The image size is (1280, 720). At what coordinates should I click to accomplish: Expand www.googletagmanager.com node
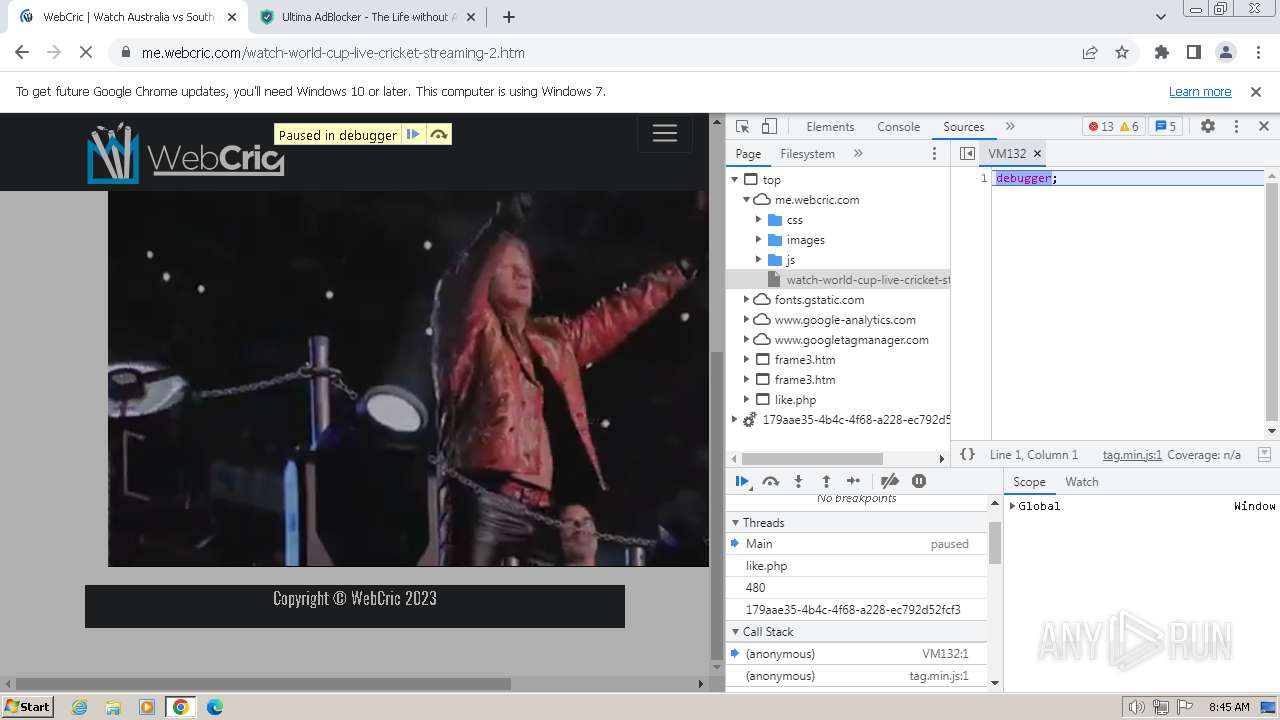coord(747,340)
